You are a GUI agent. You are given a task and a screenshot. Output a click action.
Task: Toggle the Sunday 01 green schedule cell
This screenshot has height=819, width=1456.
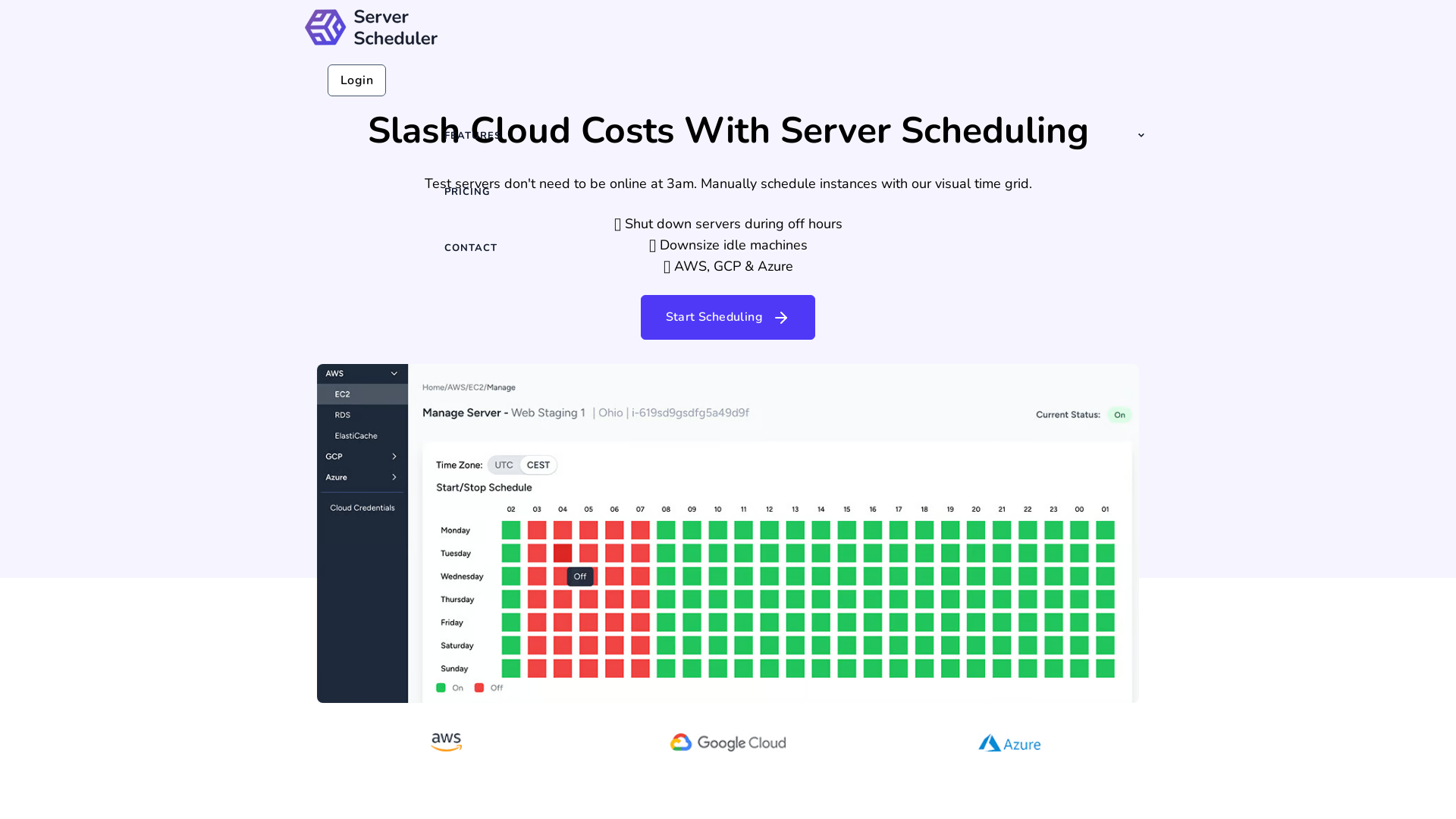click(x=1105, y=668)
